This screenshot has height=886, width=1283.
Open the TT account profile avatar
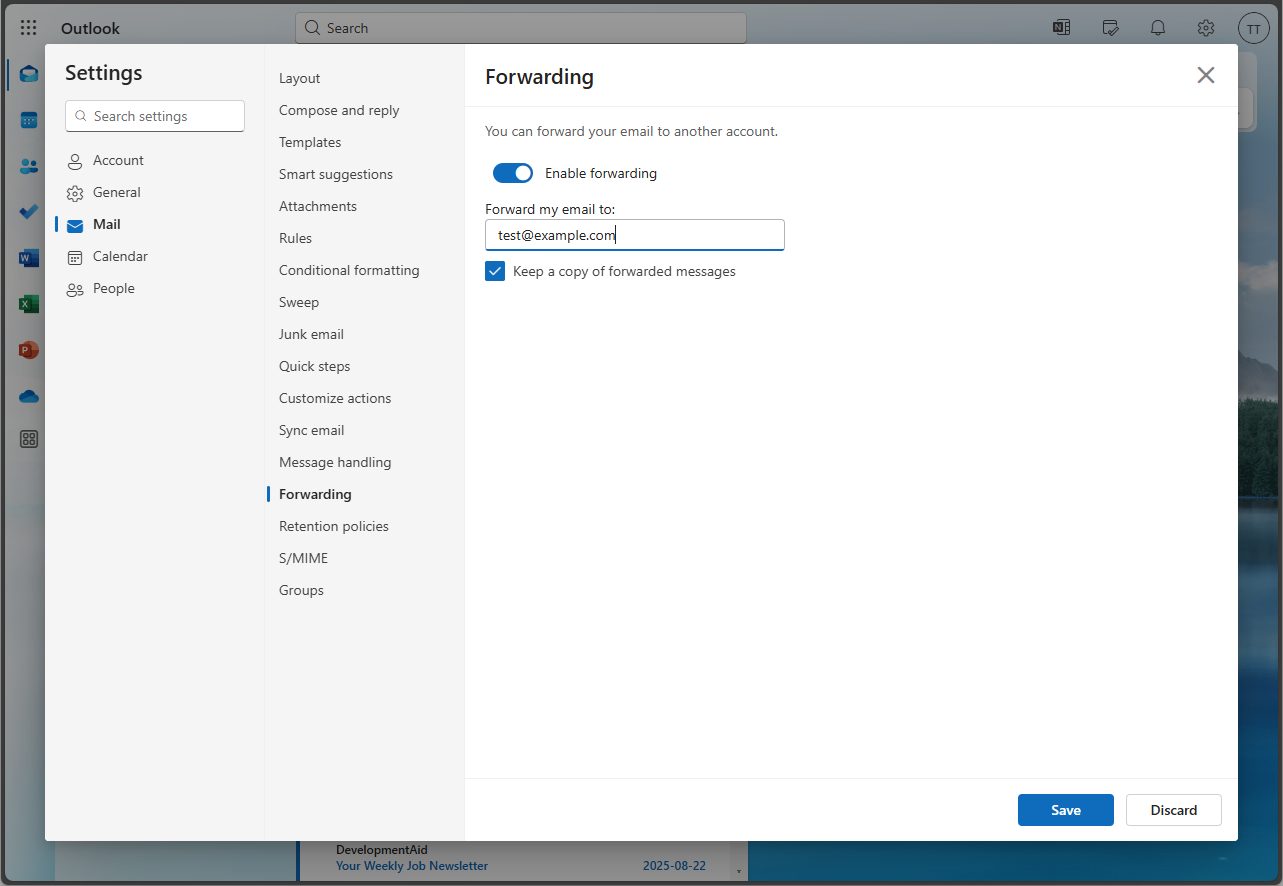point(1253,28)
